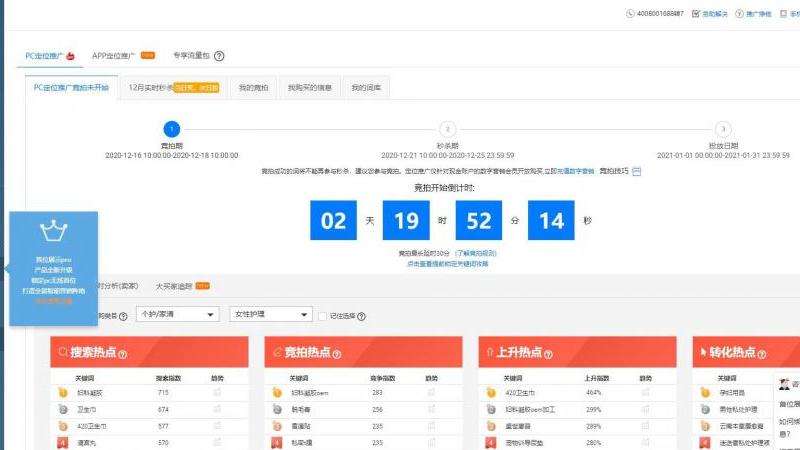Toggle the 记住选择 checkbox
The width and height of the screenshot is (800, 450).
click(x=321, y=315)
